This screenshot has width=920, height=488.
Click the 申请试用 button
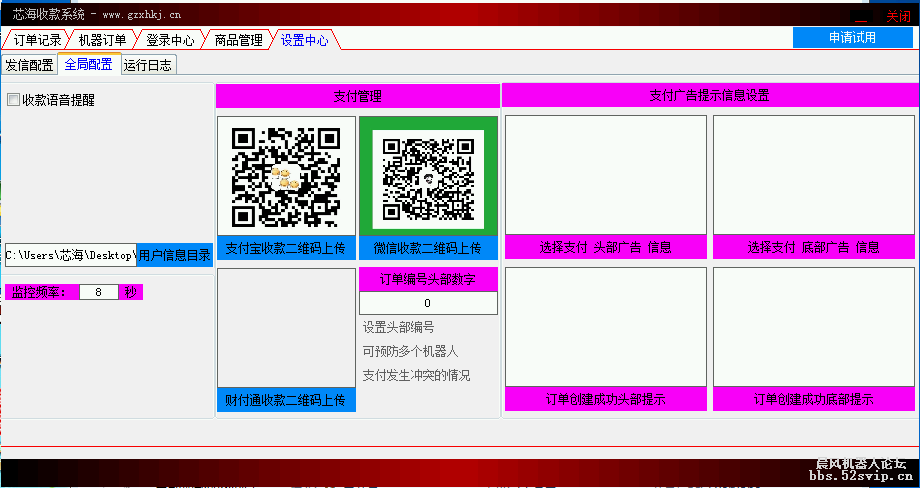pos(853,38)
